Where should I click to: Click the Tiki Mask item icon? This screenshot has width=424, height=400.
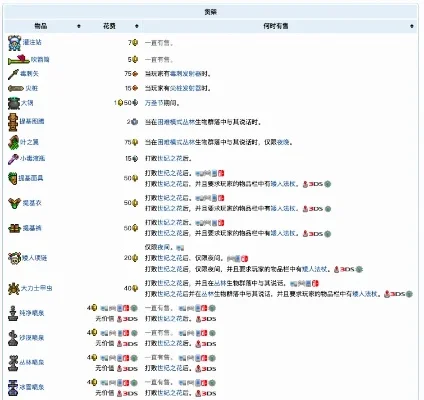click(12, 178)
